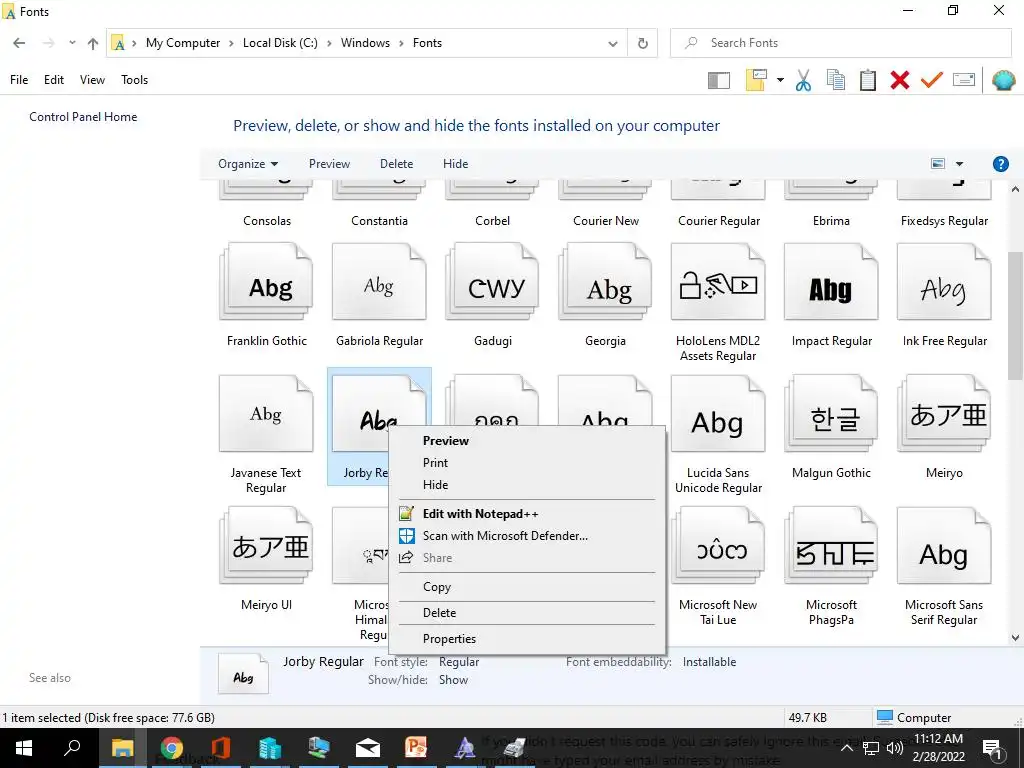Open the Office icon in taskbar
Viewport: 1024px width, 768px height.
[x=220, y=748]
